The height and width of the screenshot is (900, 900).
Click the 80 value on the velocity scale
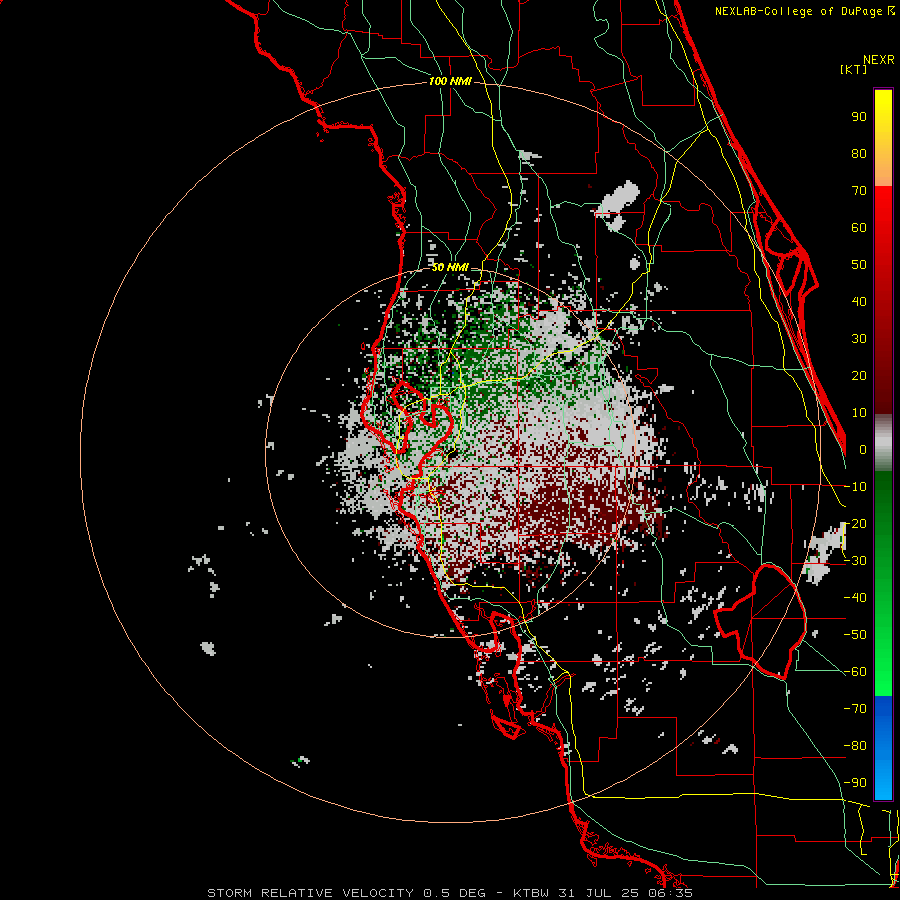click(859, 154)
